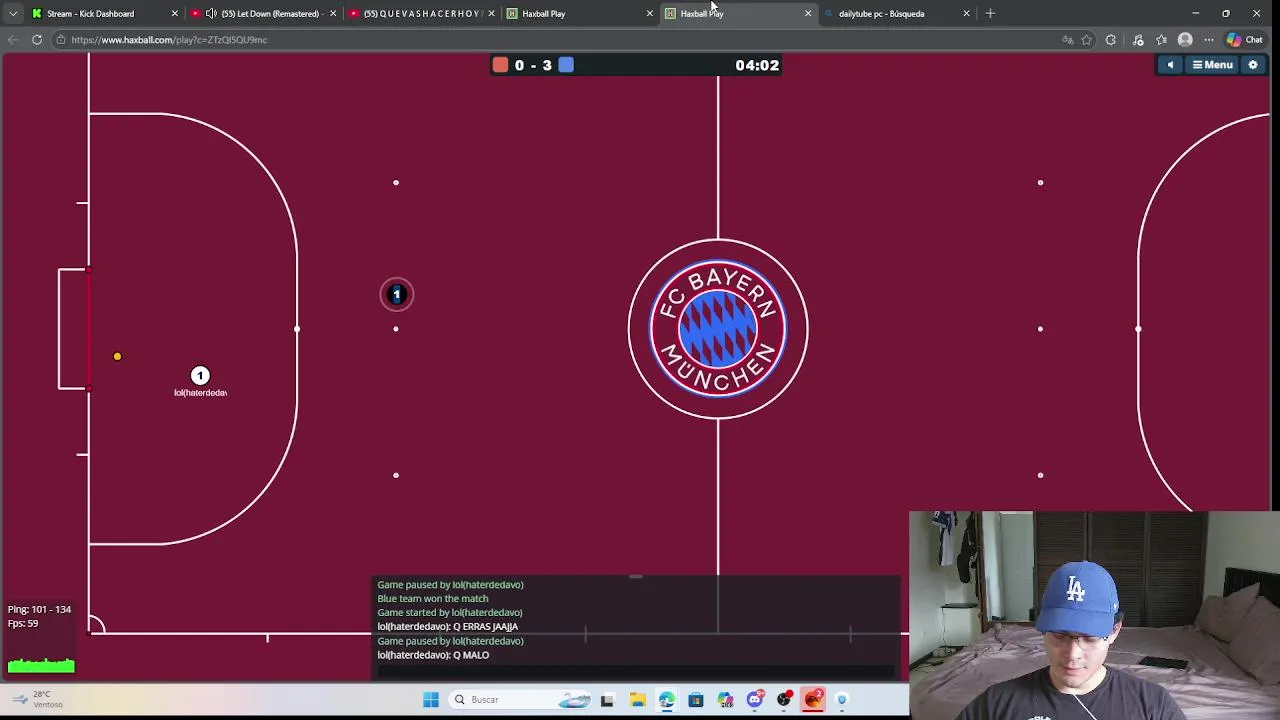Click the white player lol(haterdedavo) disc
Viewport: 1280px width, 720px height.
[200, 375]
